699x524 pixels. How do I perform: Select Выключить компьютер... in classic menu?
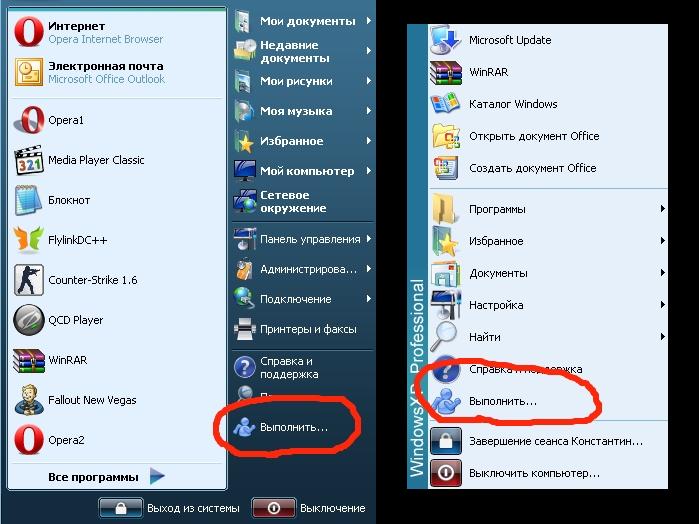534,472
